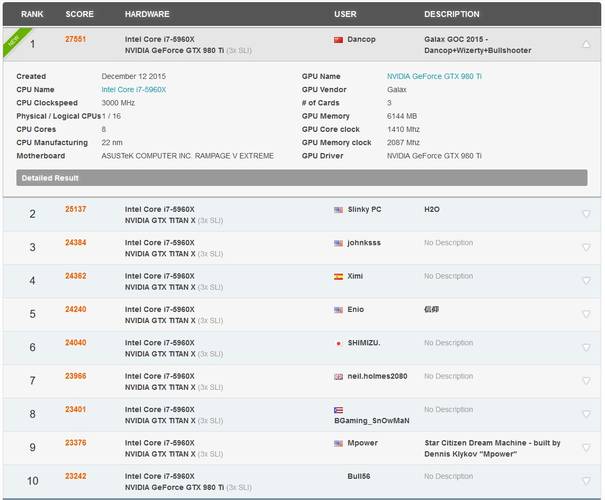
Task: Select the 'December 12 2015' created value
Action: [134, 76]
